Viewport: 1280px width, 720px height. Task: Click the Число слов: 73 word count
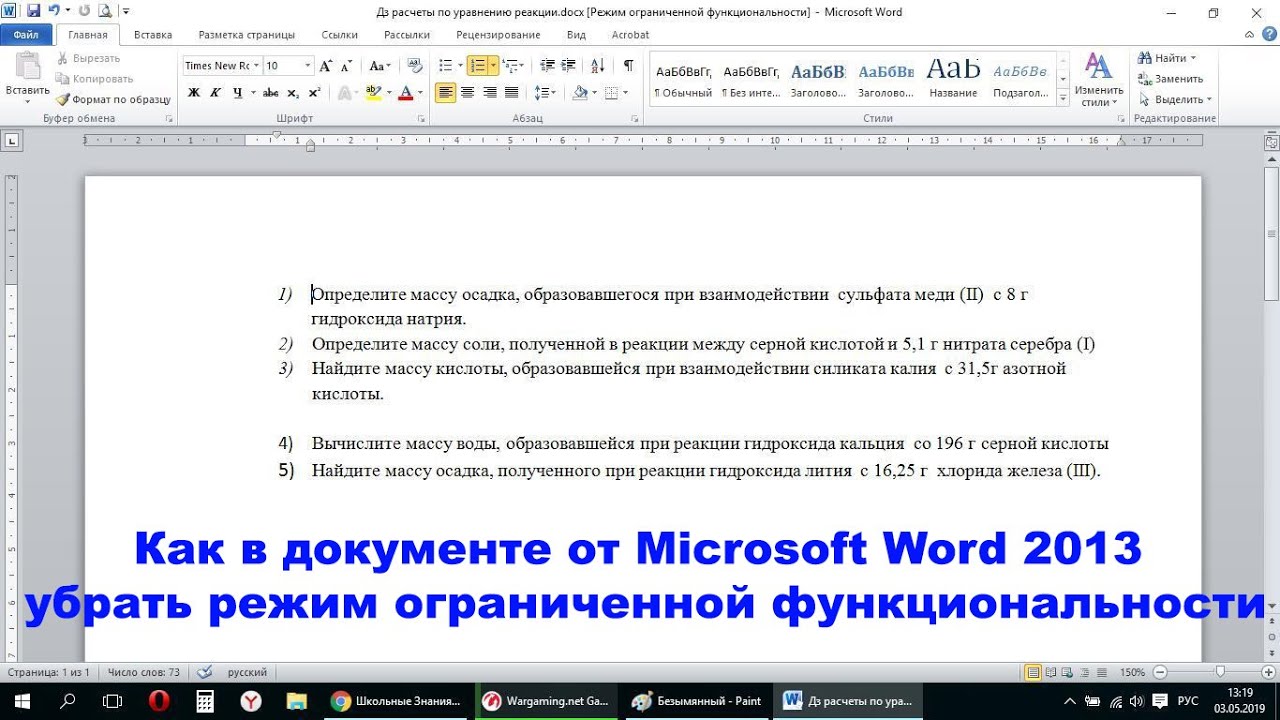[143, 672]
